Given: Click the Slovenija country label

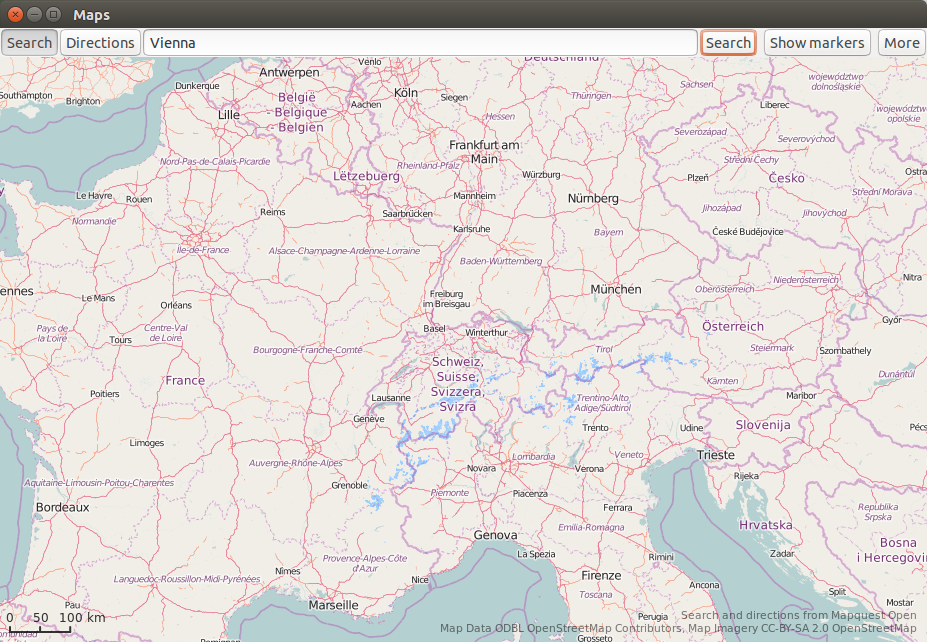Looking at the screenshot, I should [763, 425].
